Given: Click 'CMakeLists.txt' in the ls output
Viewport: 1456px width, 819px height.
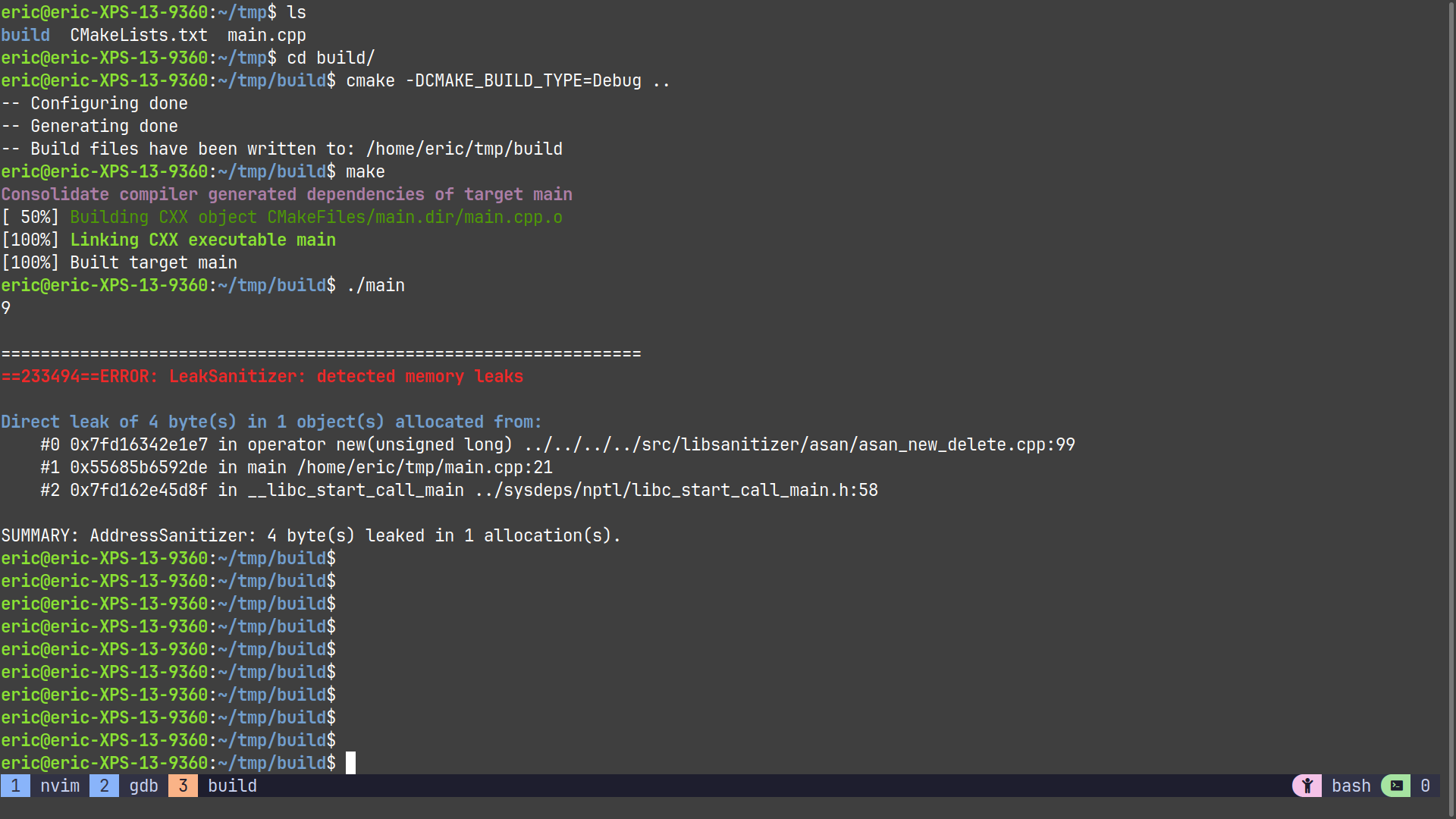Looking at the screenshot, I should 139,35.
